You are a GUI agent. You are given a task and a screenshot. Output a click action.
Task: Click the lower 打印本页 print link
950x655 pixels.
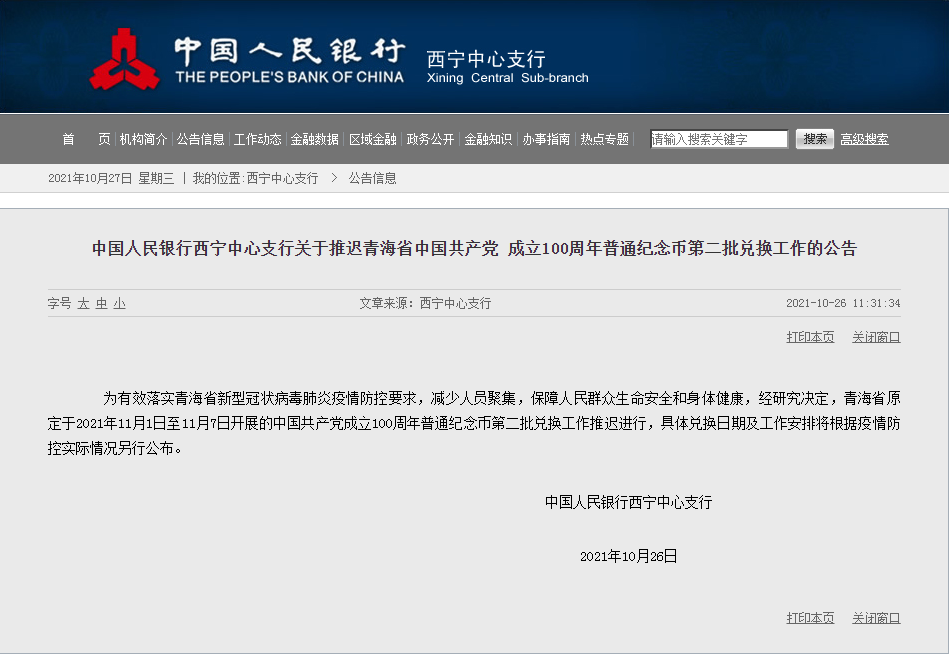810,618
